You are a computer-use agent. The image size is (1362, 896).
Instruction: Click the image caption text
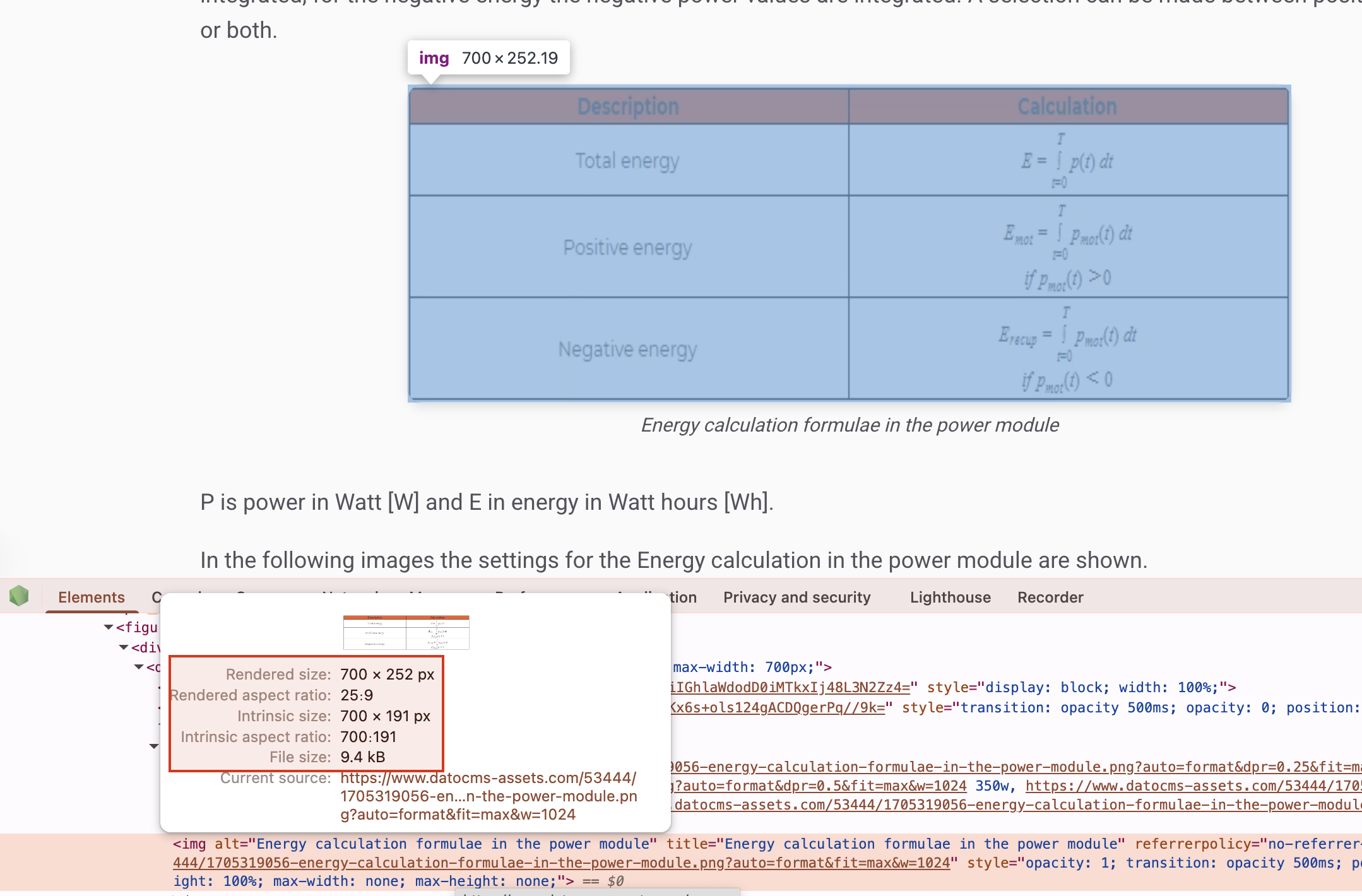click(x=850, y=425)
